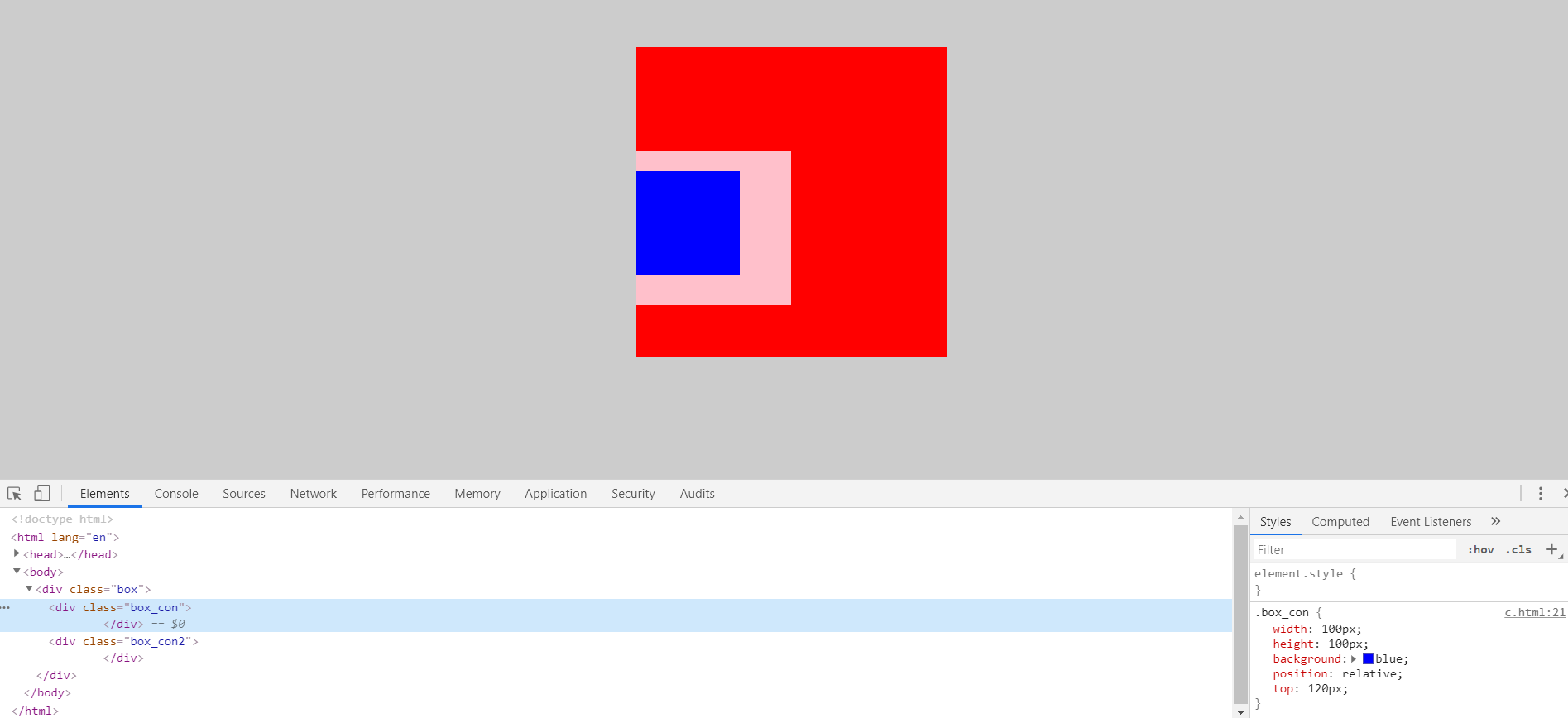Screen dimensions: 1568x718
Task: Open the DevTools three-dot customize menu
Action: [x=1540, y=494]
